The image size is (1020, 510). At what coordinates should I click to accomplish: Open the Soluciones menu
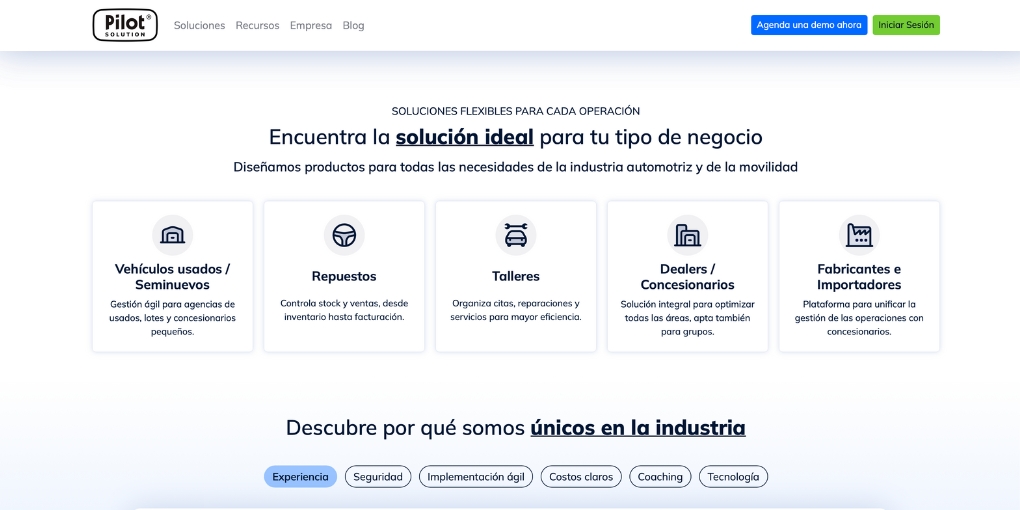coord(199,25)
